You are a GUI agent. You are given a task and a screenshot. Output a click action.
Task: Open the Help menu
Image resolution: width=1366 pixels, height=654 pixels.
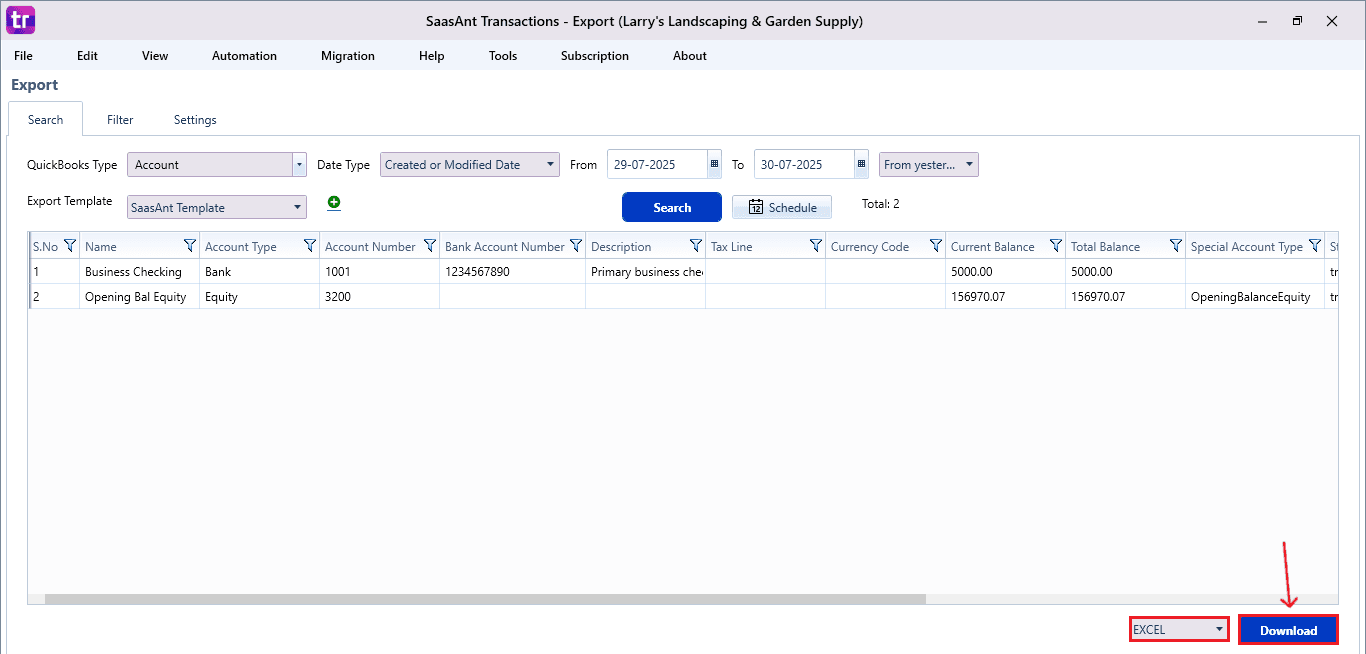[x=432, y=56]
